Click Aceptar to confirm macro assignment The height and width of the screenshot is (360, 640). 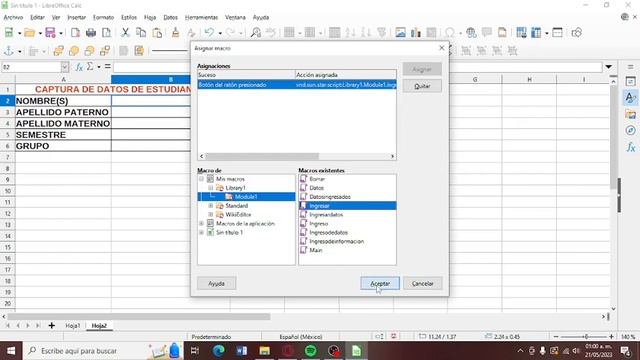click(380, 283)
